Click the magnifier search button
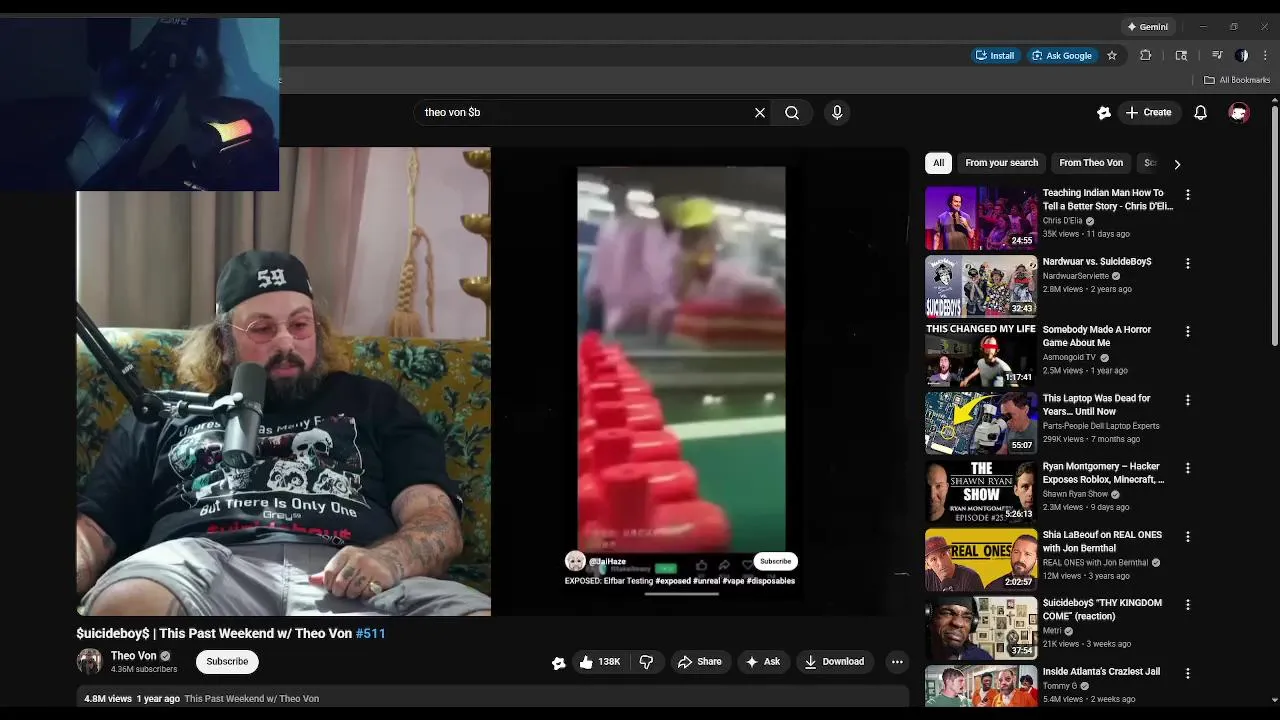The width and height of the screenshot is (1280, 720). [x=792, y=113]
